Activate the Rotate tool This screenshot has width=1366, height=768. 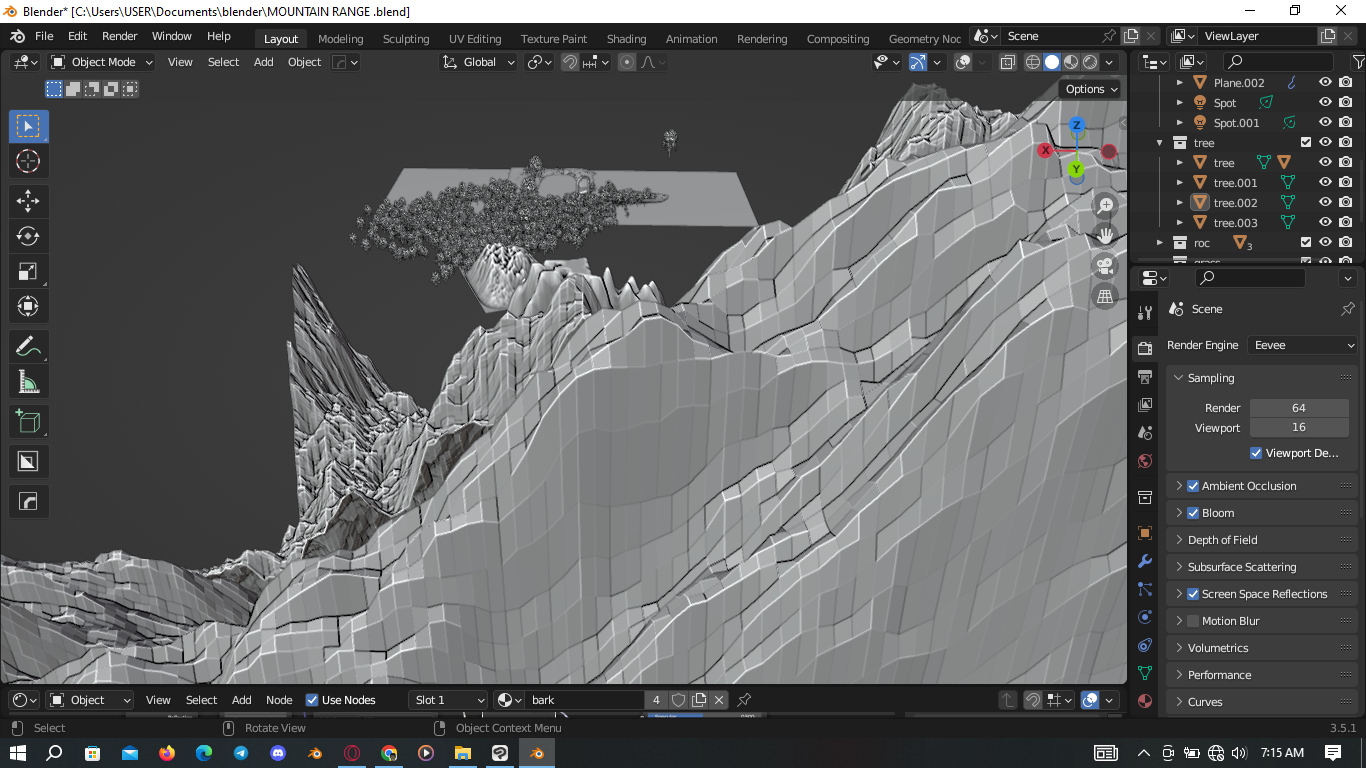point(28,236)
